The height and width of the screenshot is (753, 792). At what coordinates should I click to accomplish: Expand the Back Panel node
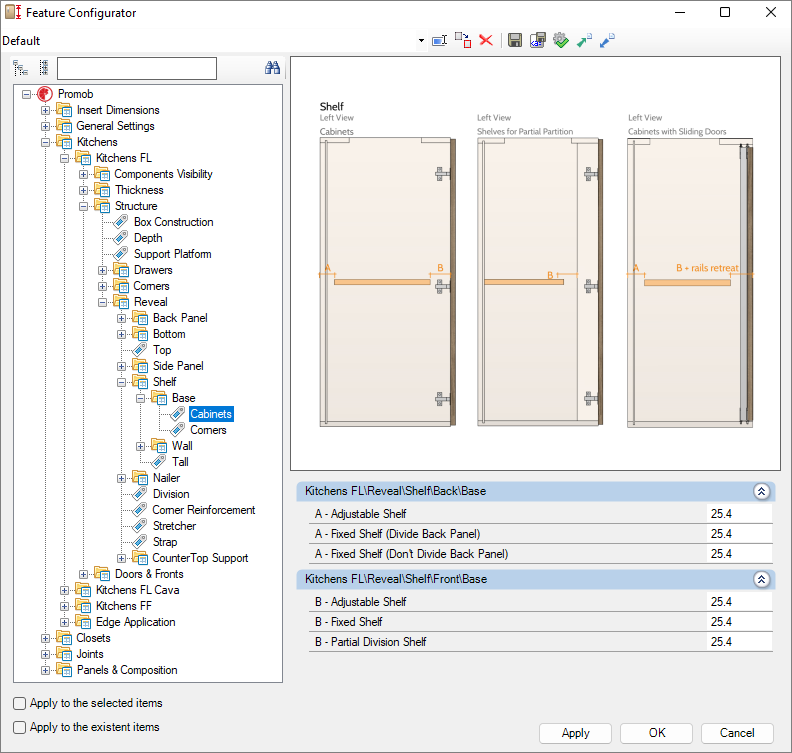coord(121,318)
